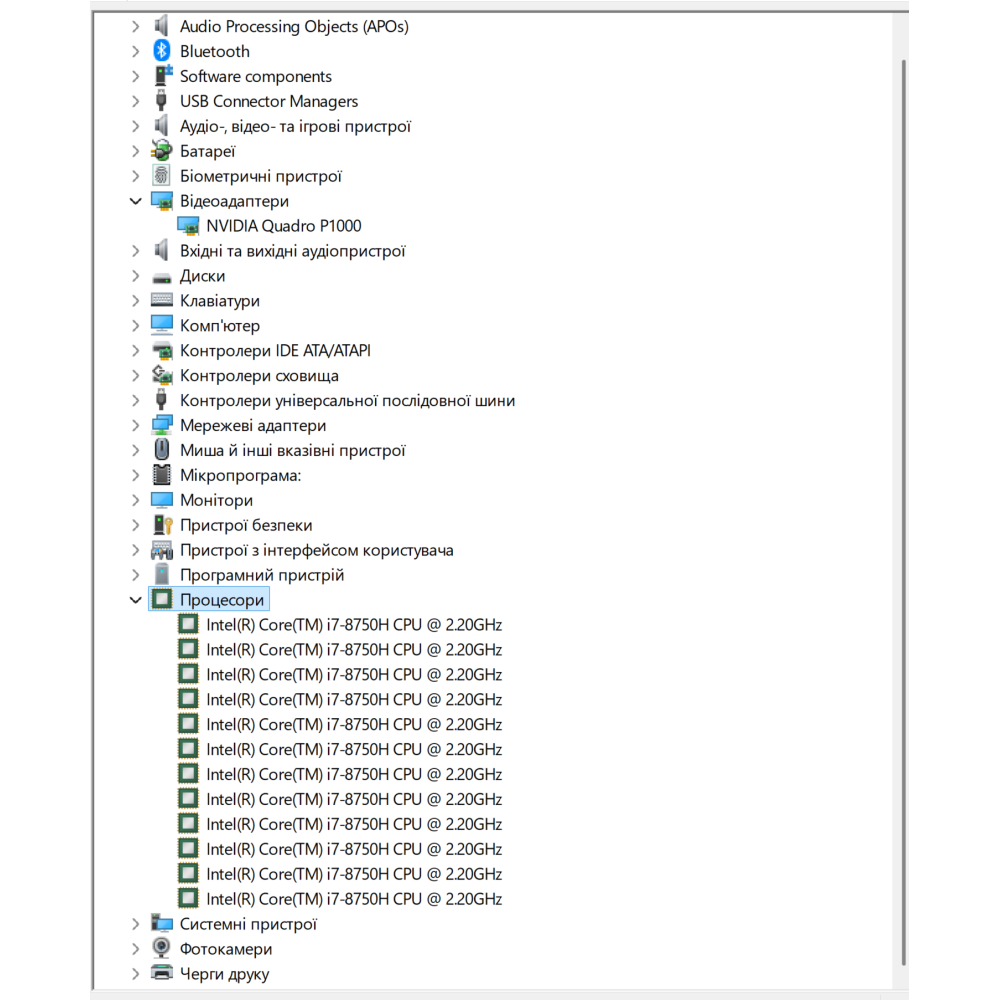Select the USB Connector Managers item

pos(268,101)
